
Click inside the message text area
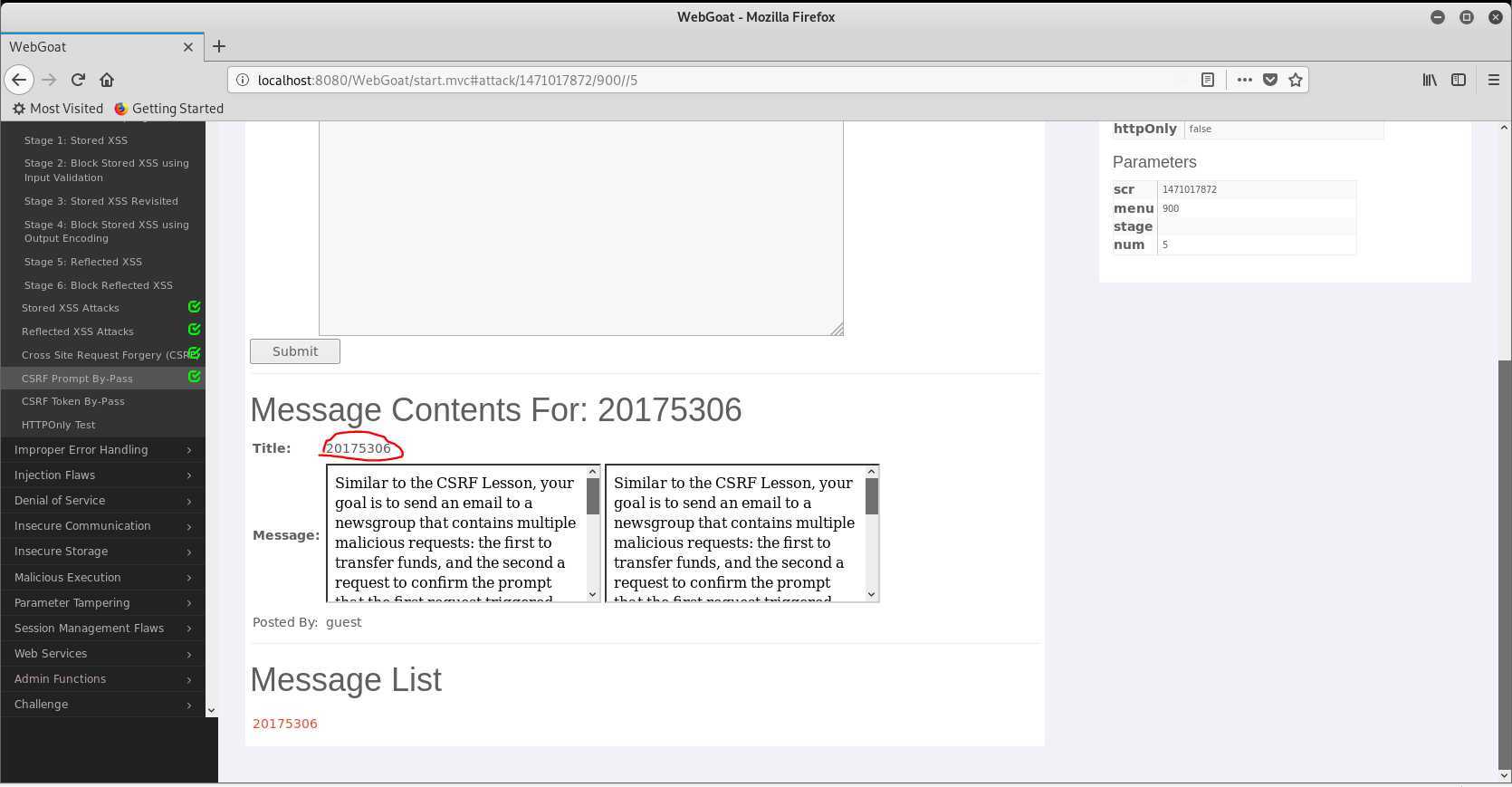pyautogui.click(x=580, y=228)
